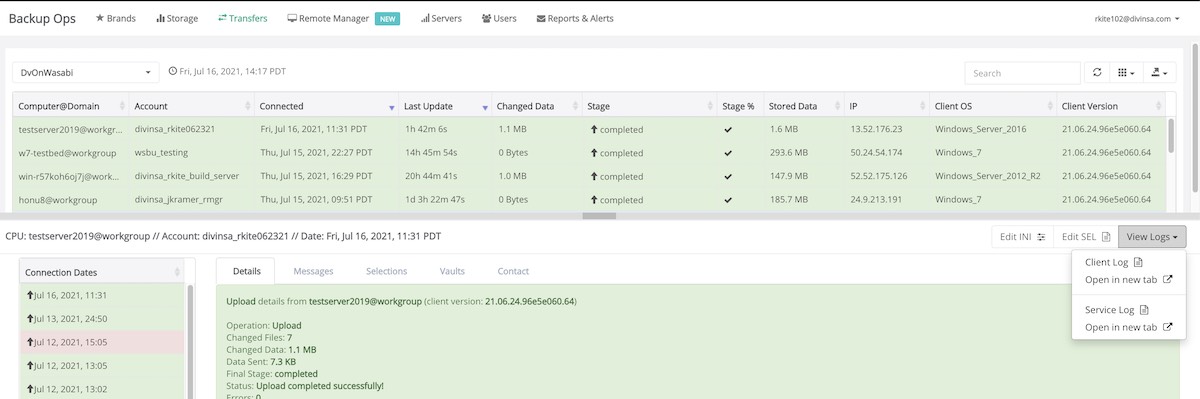Click the Windows_Server_2012_R2 cell
1200x399 pixels.
coord(988,176)
